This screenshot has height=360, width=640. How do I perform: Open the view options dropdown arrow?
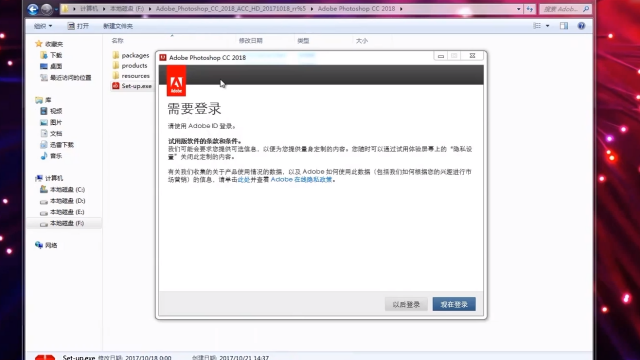[547, 26]
